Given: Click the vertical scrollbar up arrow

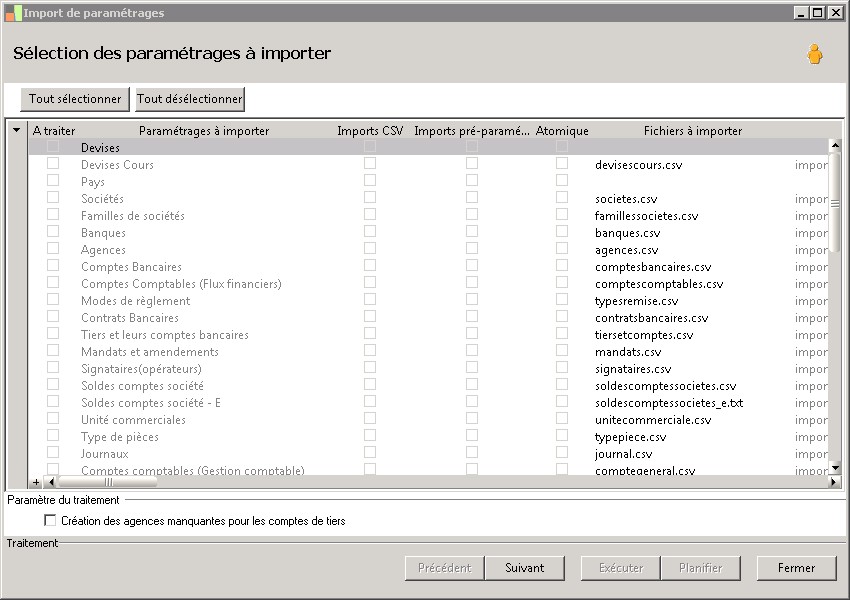Looking at the screenshot, I should tap(835, 147).
